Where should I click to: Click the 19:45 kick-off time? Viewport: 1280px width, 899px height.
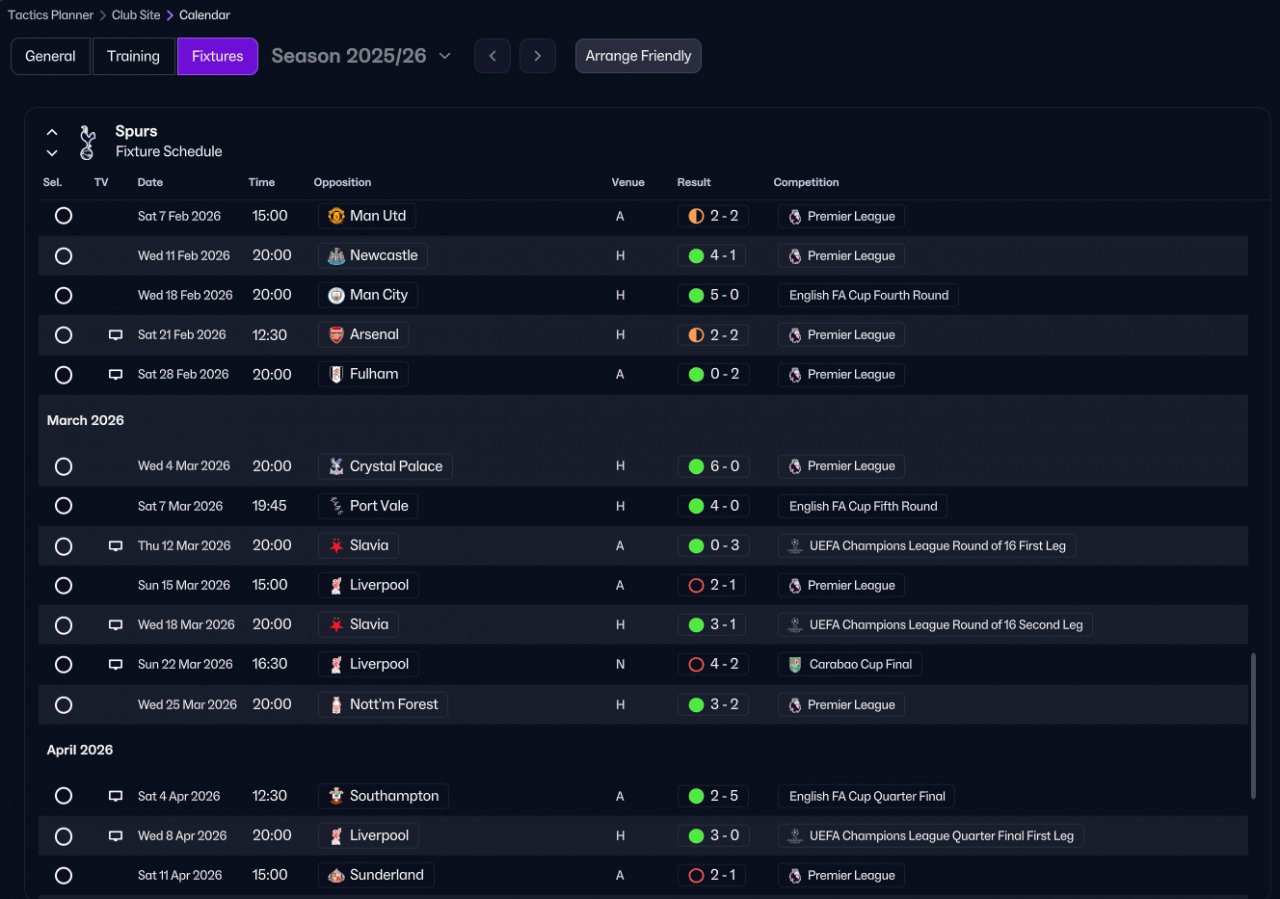(x=270, y=506)
